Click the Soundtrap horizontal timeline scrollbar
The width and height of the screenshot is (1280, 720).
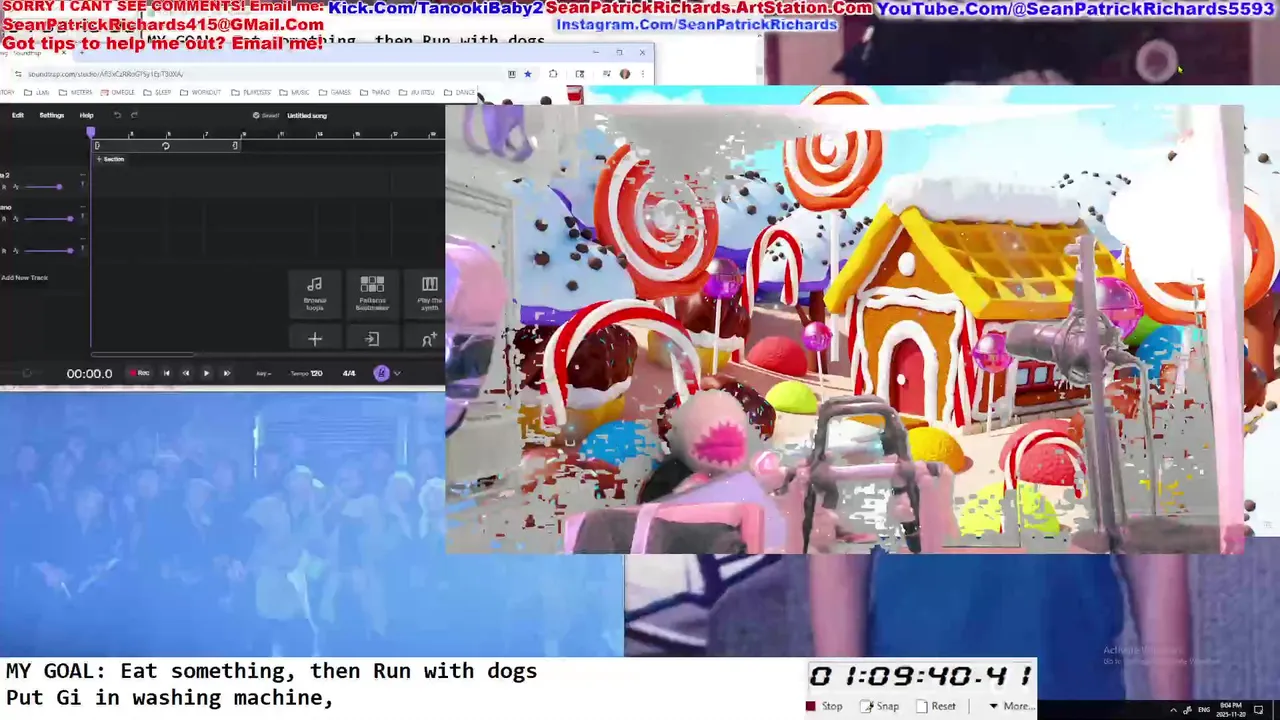pos(143,354)
